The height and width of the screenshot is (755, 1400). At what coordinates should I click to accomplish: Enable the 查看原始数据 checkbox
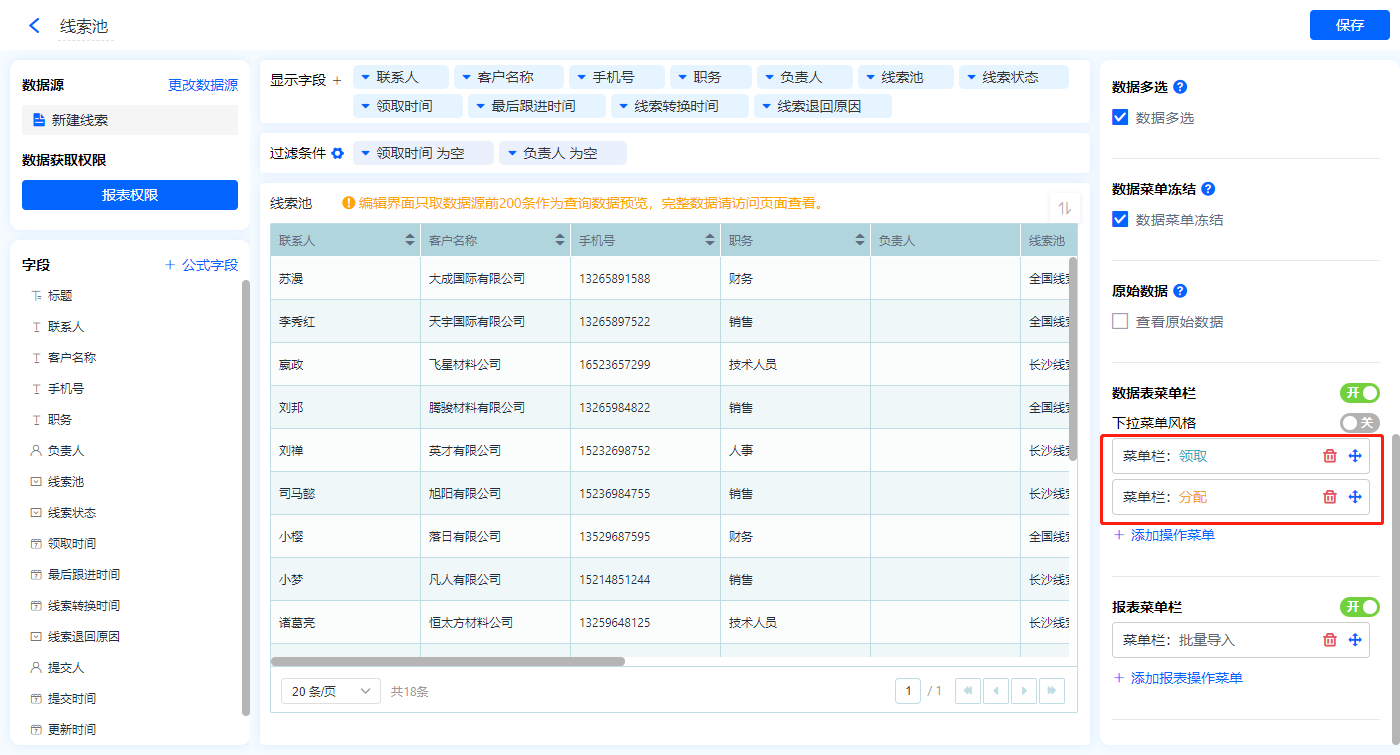click(1121, 322)
